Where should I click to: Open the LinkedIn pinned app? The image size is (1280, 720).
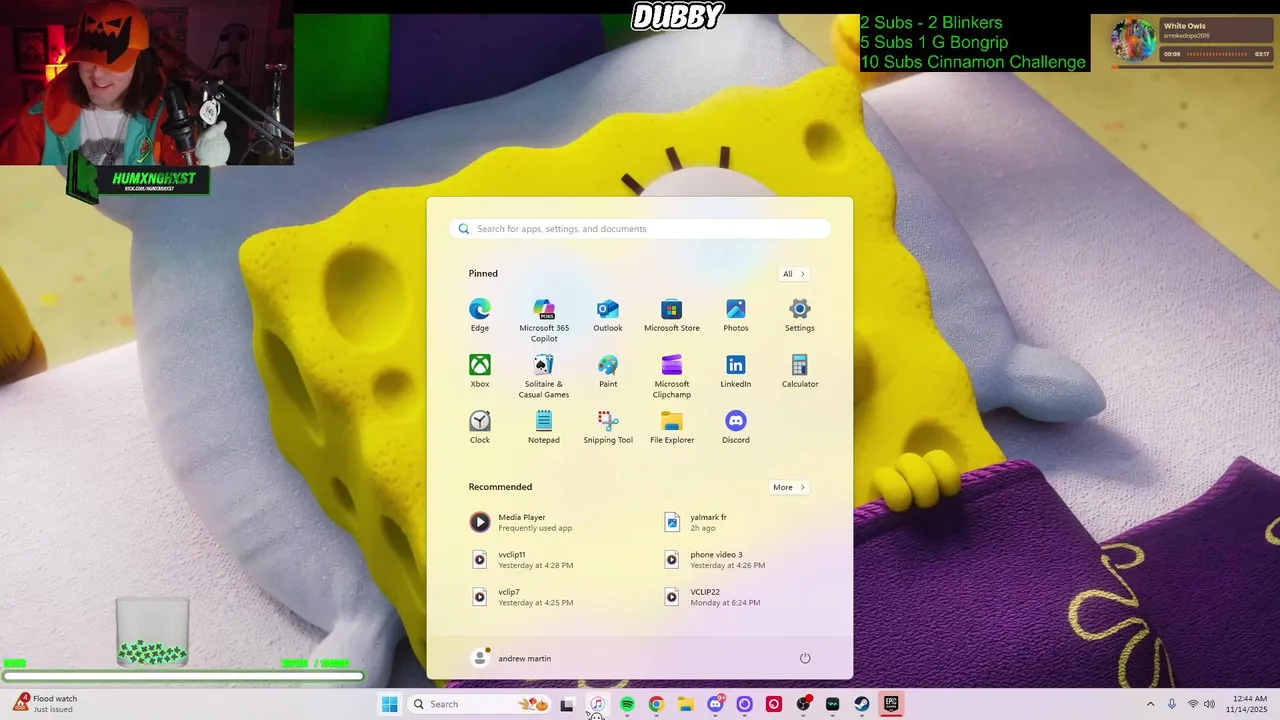pyautogui.click(x=736, y=371)
